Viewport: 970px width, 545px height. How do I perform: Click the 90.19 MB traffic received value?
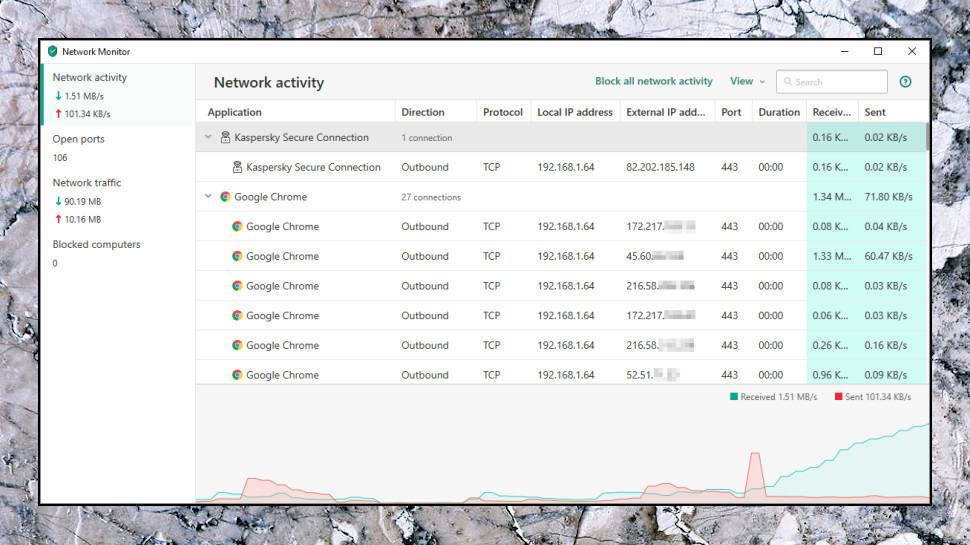point(82,201)
